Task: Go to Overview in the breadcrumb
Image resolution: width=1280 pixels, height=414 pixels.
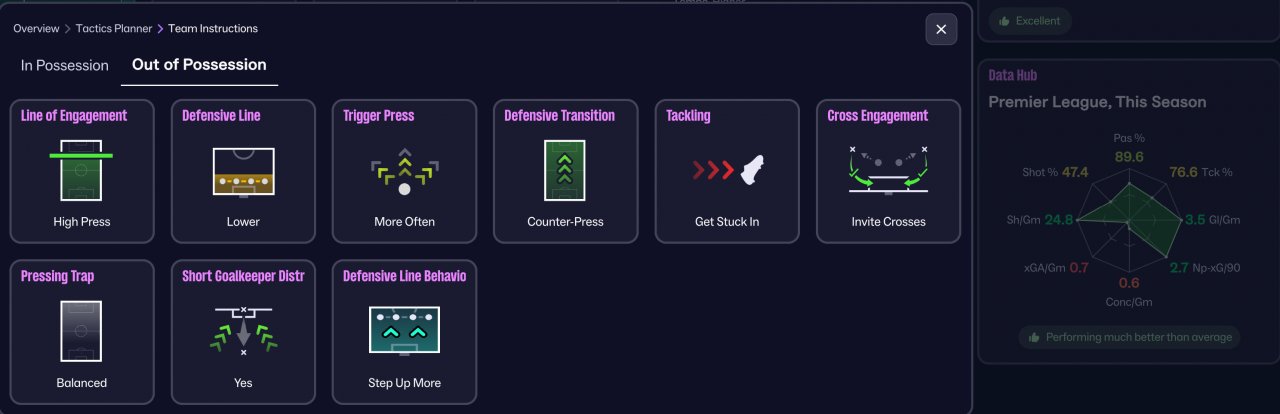Action: pos(36,29)
